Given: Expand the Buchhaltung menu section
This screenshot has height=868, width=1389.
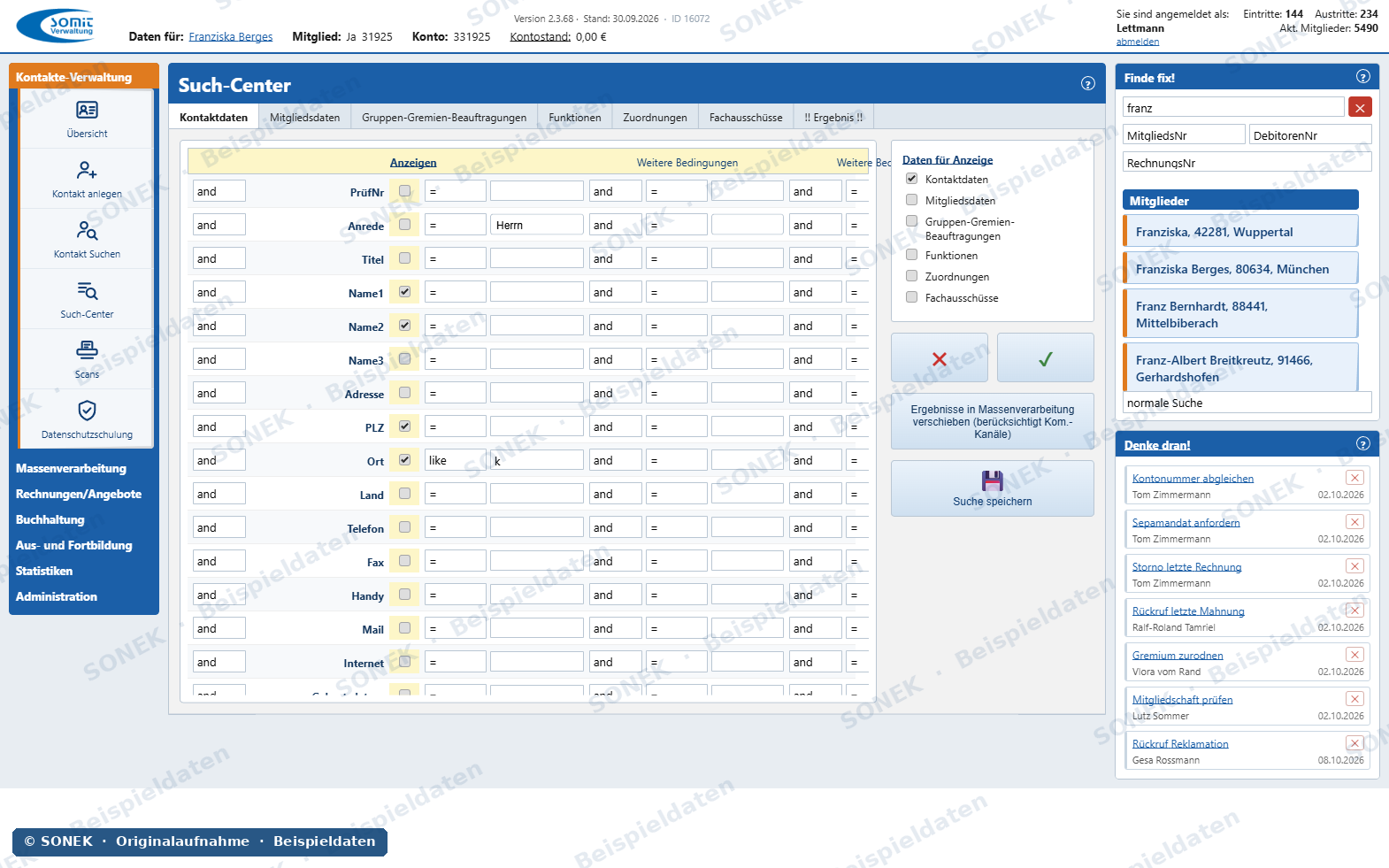Looking at the screenshot, I should (50, 519).
